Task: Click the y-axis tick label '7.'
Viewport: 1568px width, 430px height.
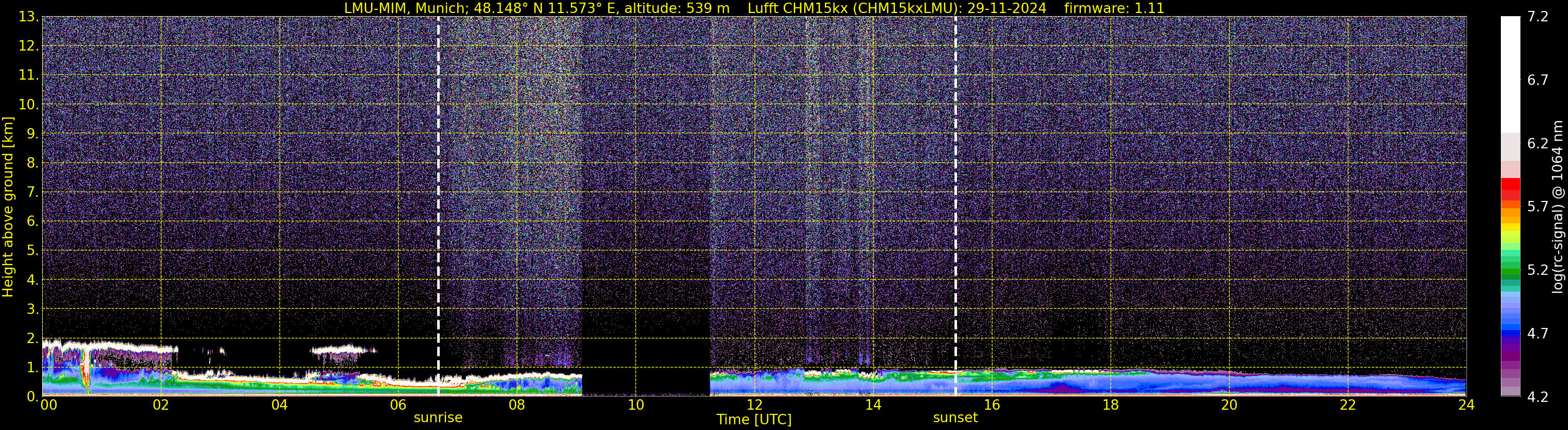Action: click(32, 193)
